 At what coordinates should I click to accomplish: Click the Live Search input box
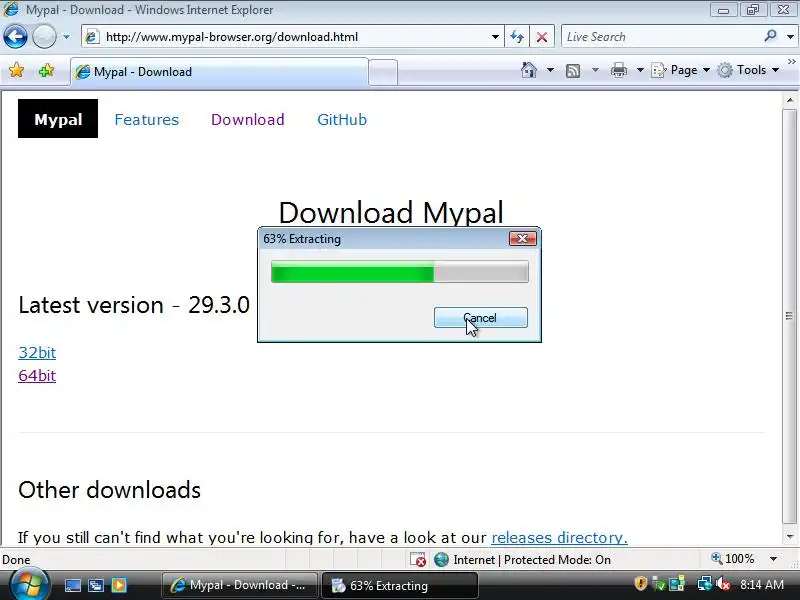tap(661, 37)
